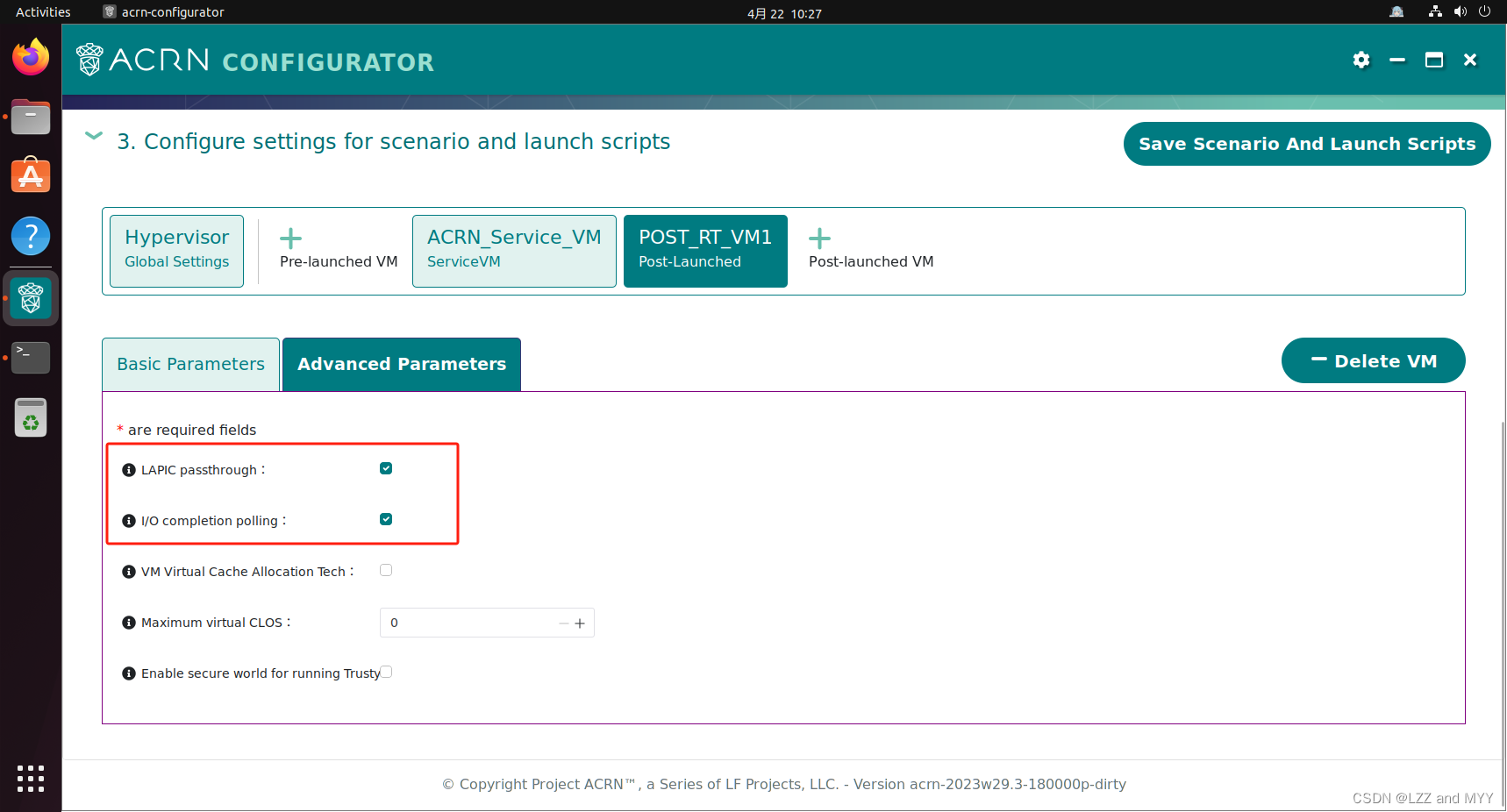
Task: Minimize the ACRN Configurator window
Action: click(x=1397, y=60)
